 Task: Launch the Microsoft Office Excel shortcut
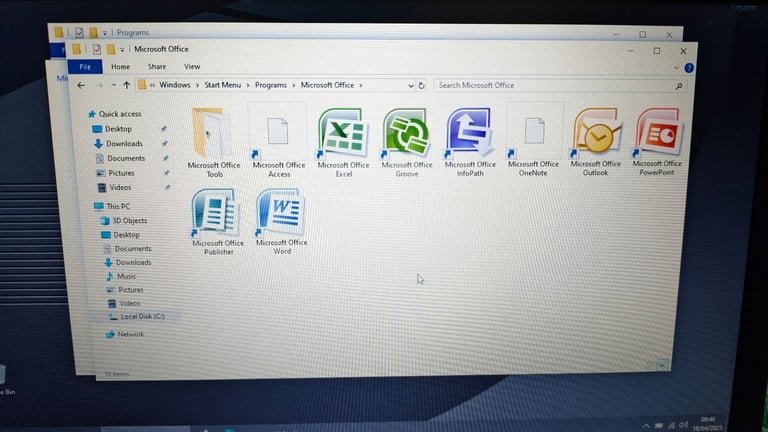[343, 142]
